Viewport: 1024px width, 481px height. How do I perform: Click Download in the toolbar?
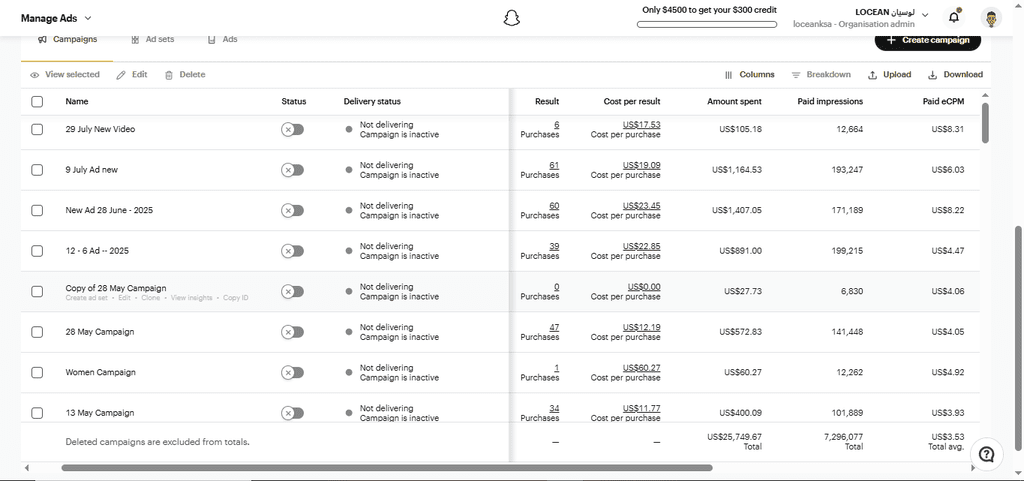coord(955,74)
